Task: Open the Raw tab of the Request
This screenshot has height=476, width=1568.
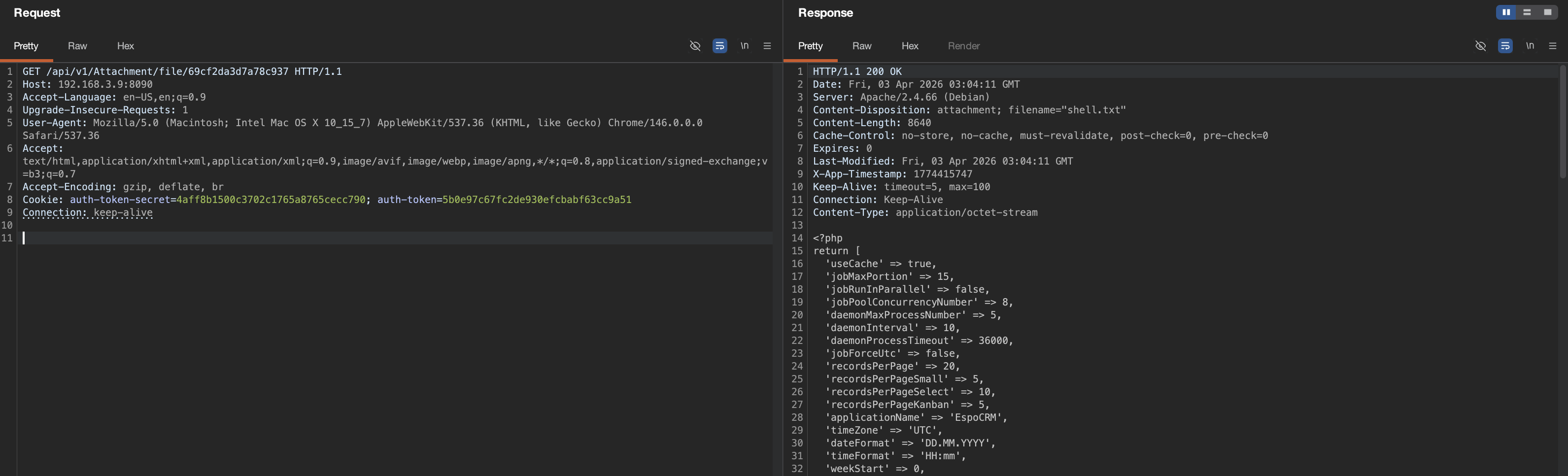Action: [x=77, y=46]
